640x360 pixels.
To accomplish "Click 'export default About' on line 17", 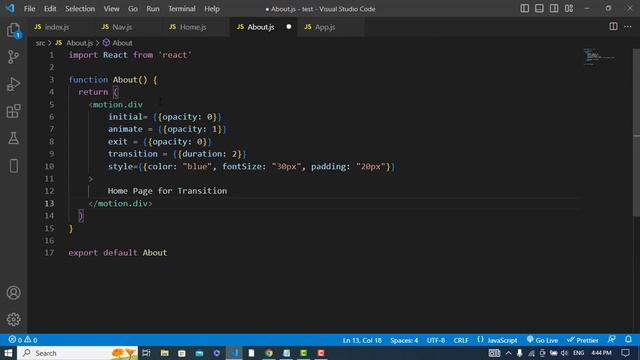I will (x=118, y=253).
